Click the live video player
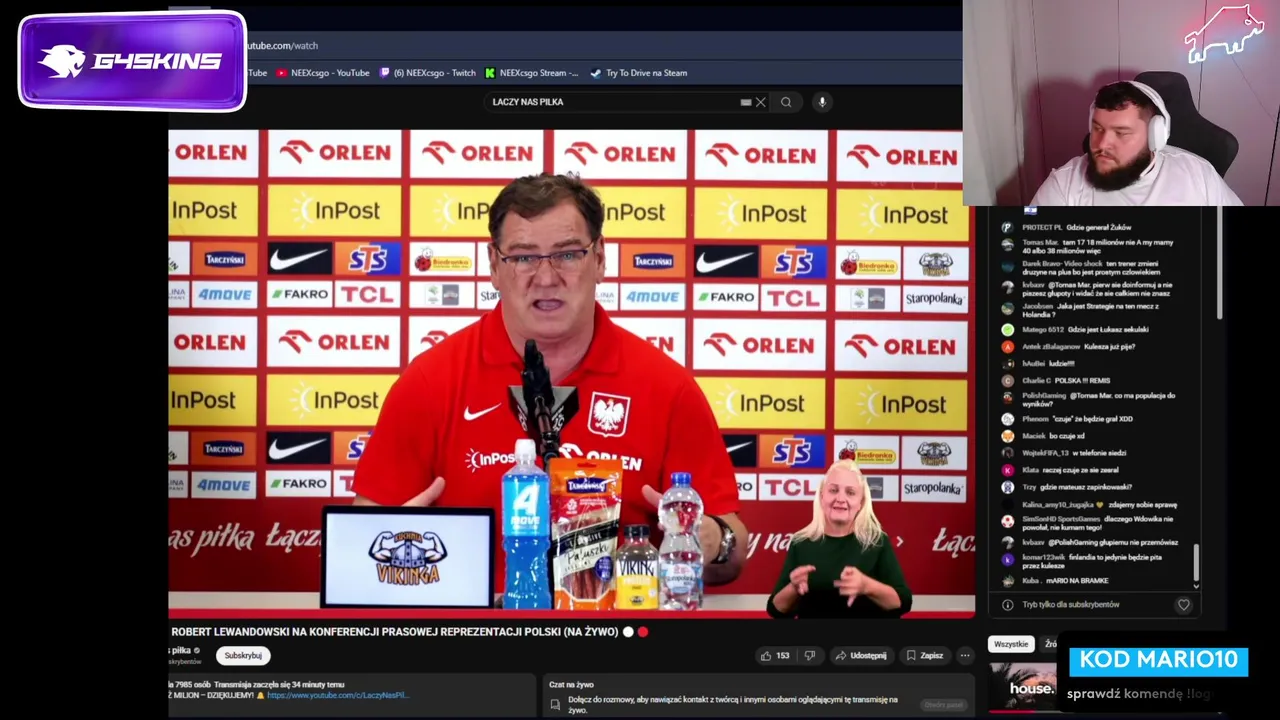 (571, 373)
